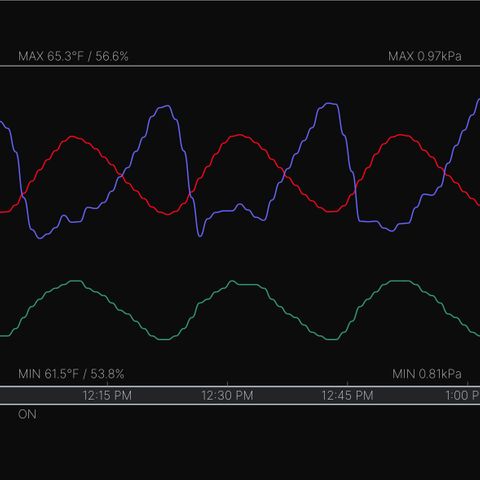
Task: Click the ON status label
Action: (27, 414)
